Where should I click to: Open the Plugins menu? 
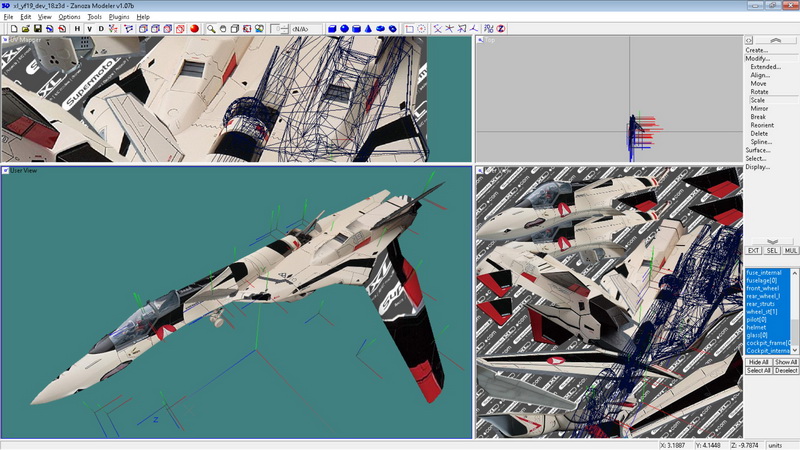point(119,17)
